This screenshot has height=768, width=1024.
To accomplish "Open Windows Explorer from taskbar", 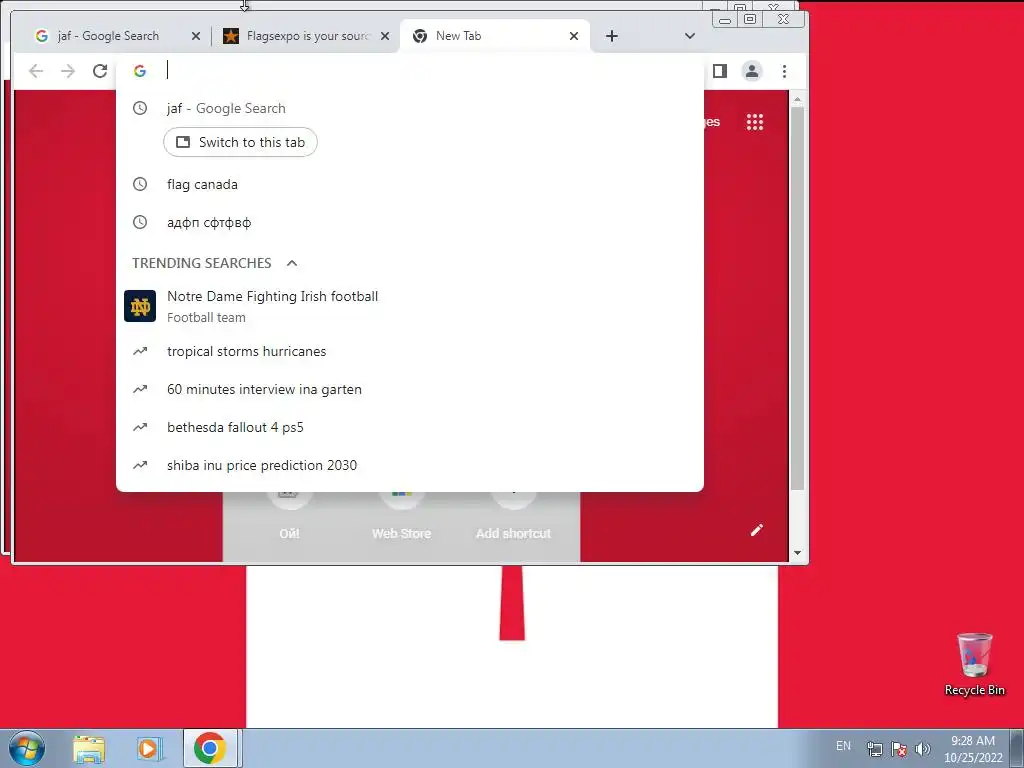I will tap(89, 749).
